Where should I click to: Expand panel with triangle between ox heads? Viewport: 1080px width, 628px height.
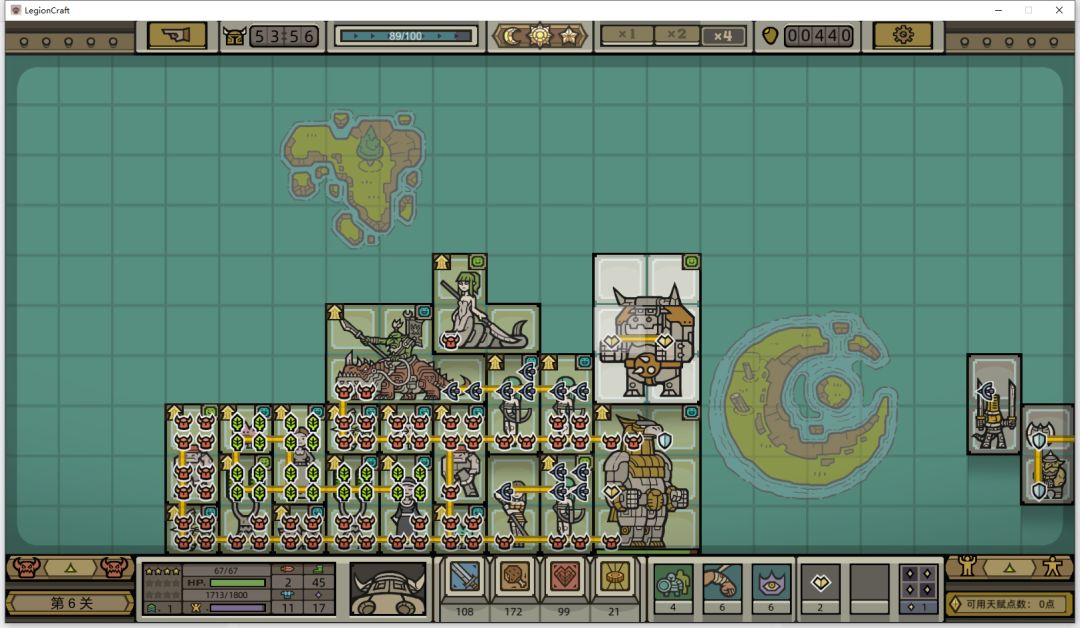click(70, 569)
